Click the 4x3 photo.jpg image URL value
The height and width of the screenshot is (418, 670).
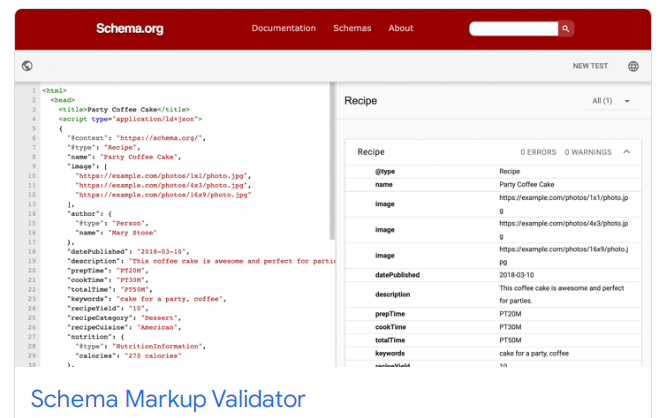point(563,230)
